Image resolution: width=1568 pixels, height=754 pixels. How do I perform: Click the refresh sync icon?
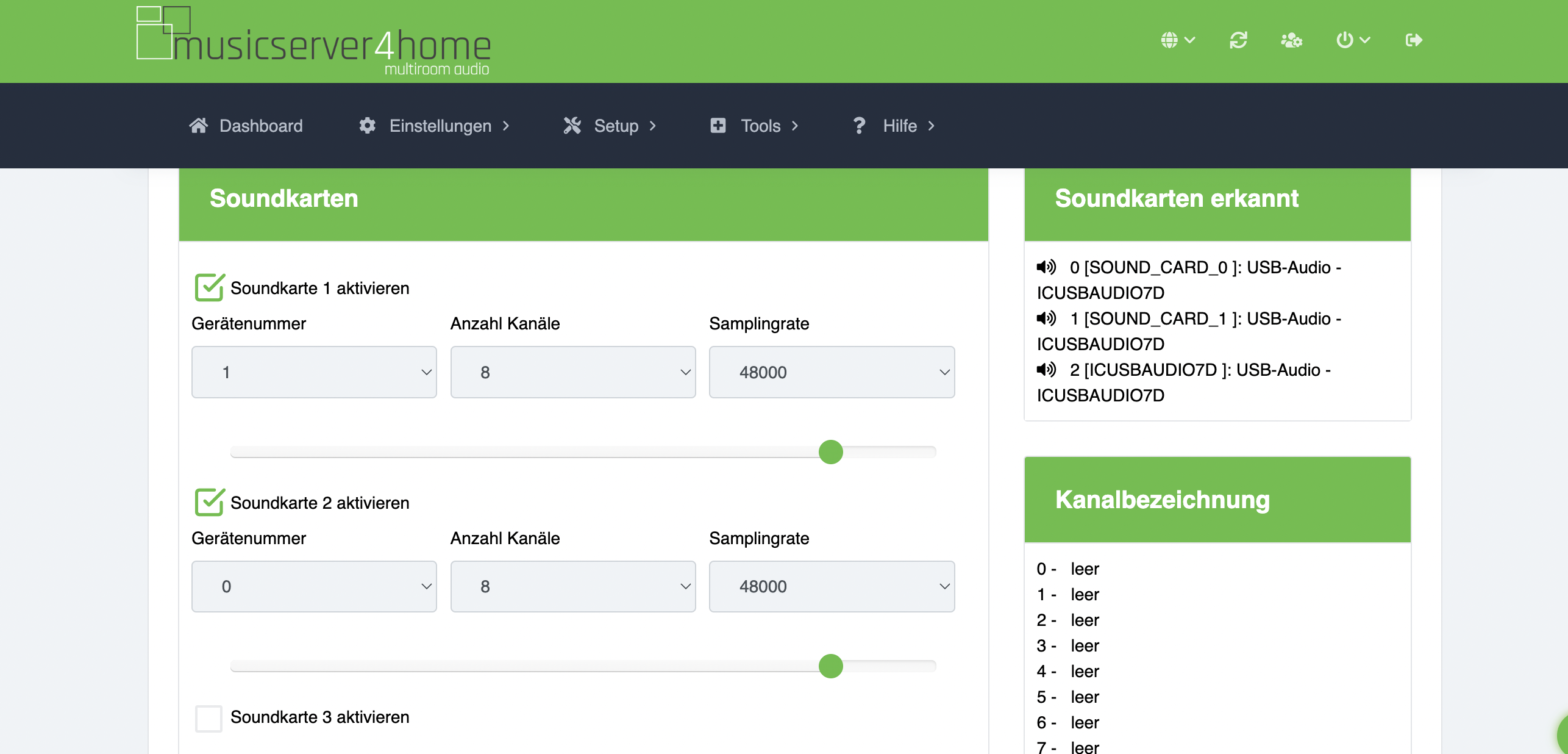[1238, 40]
